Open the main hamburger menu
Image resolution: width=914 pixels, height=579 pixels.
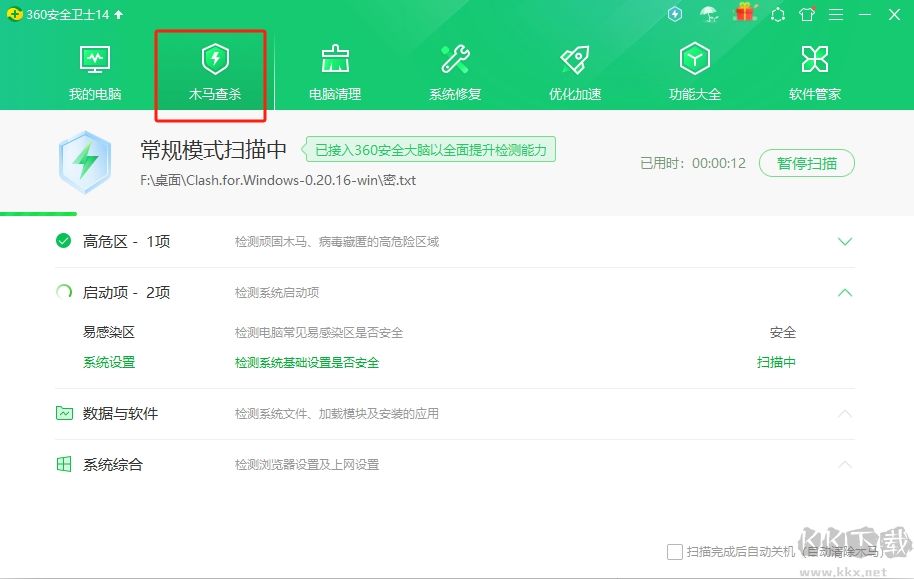(836, 15)
